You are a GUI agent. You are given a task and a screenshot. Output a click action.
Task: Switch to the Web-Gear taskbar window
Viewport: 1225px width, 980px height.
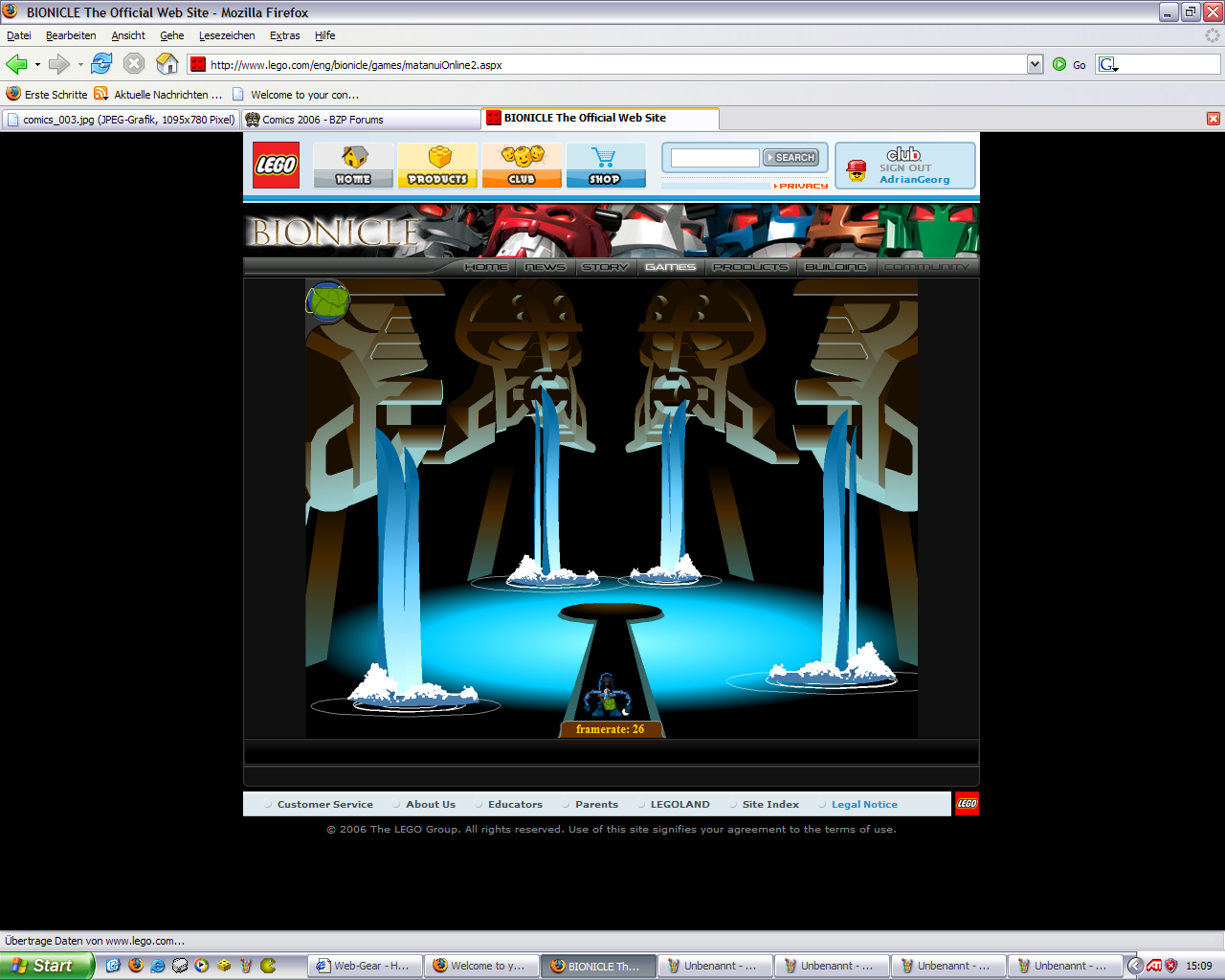tap(366, 966)
